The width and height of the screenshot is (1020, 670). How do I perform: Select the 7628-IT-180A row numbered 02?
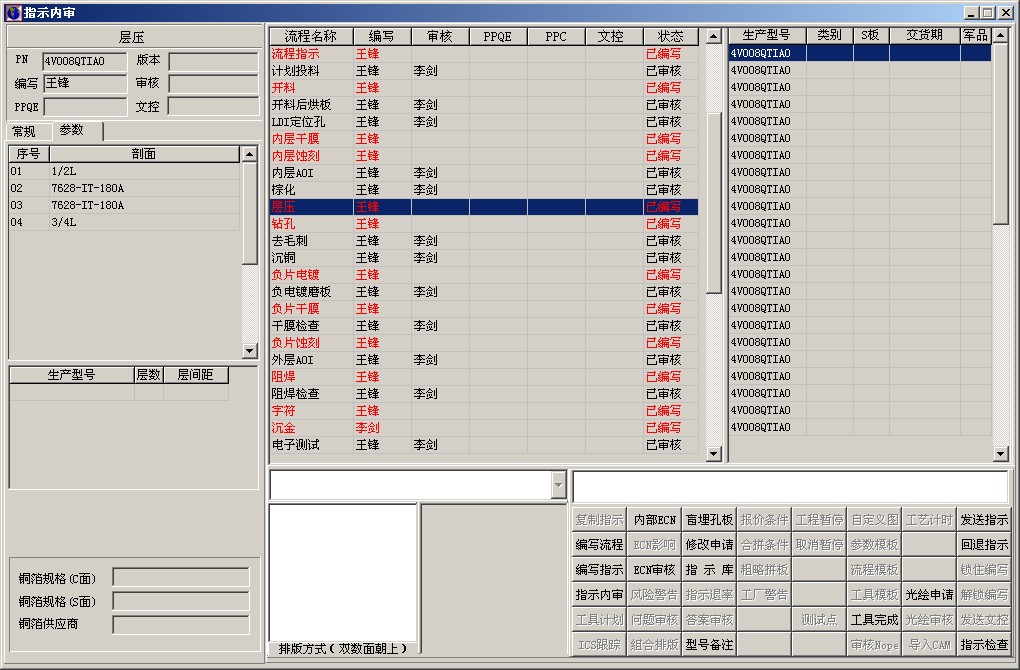click(124, 189)
